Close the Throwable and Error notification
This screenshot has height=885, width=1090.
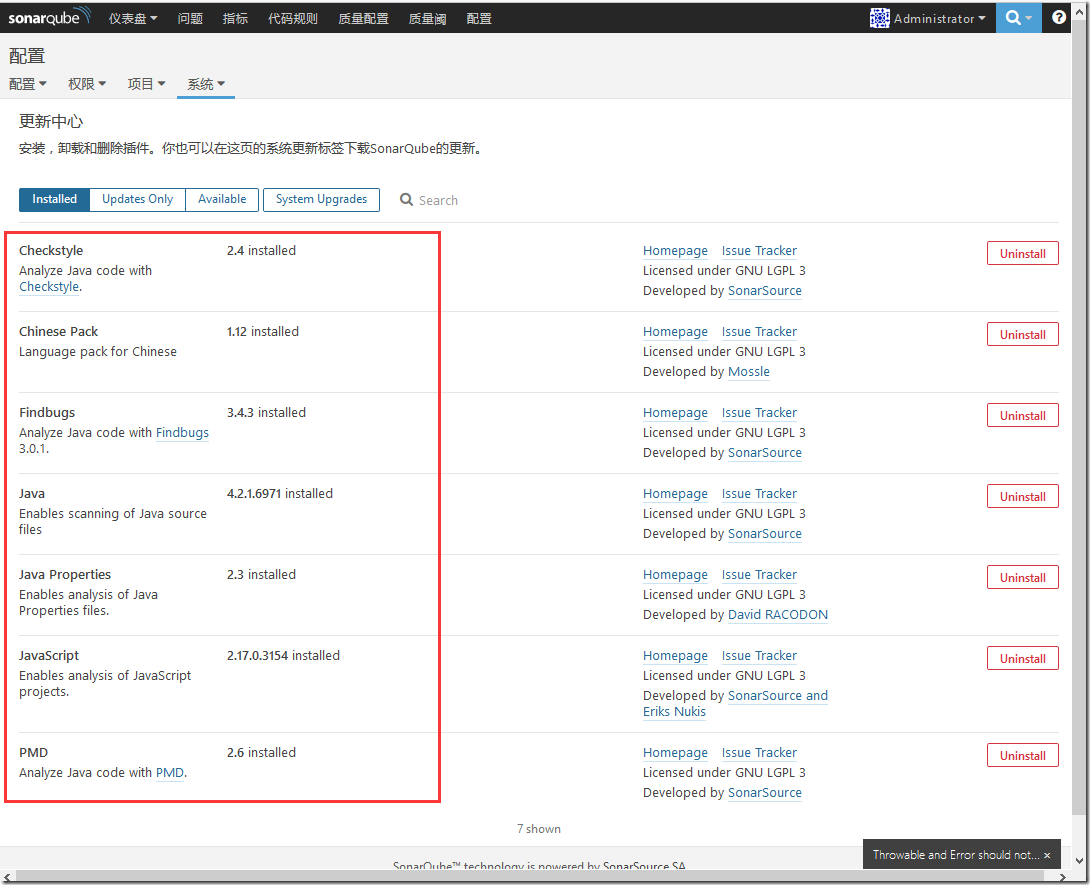click(1047, 856)
